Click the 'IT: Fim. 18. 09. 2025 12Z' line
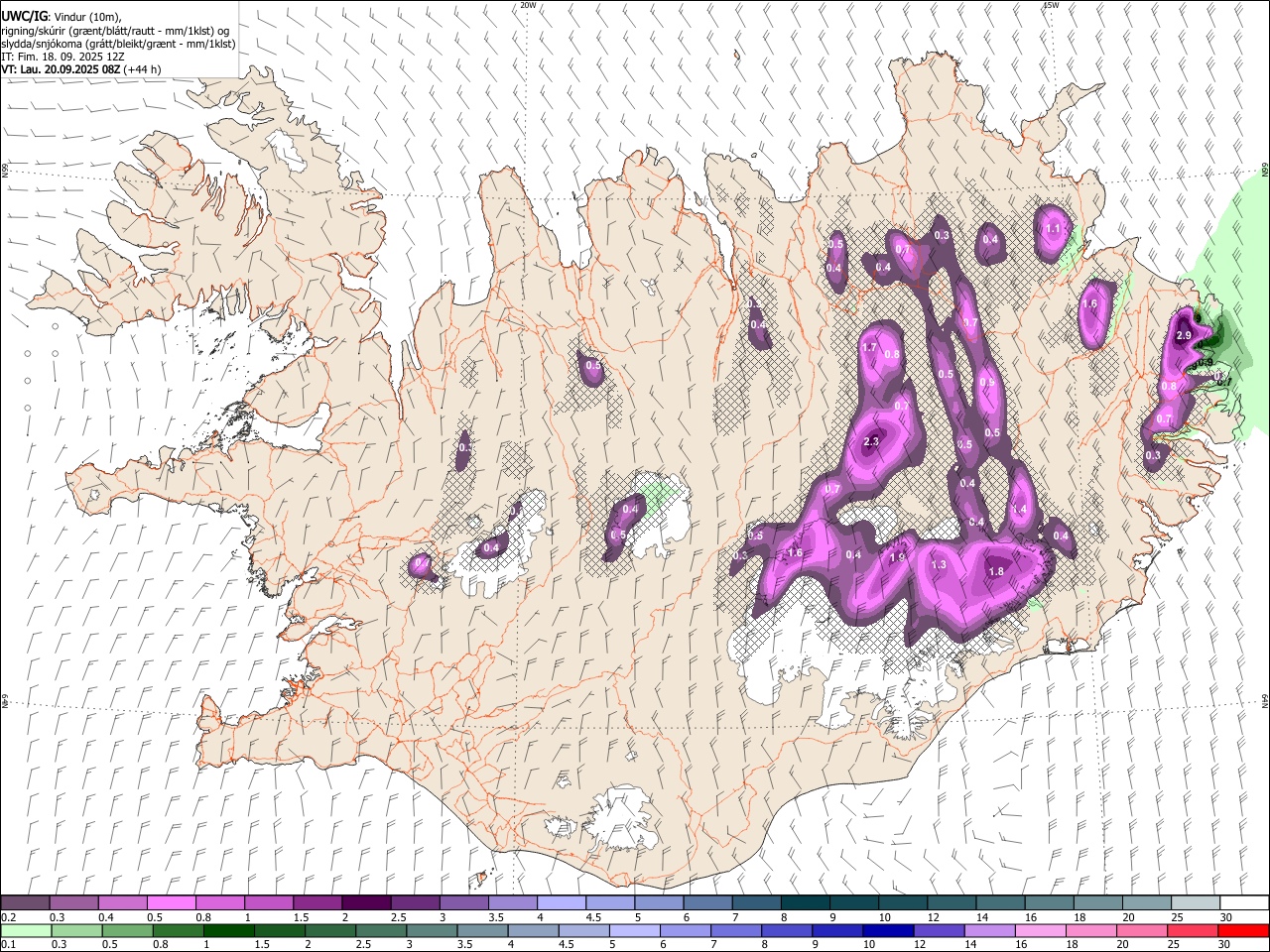Screen dimensions: 1270x952 tap(63, 57)
